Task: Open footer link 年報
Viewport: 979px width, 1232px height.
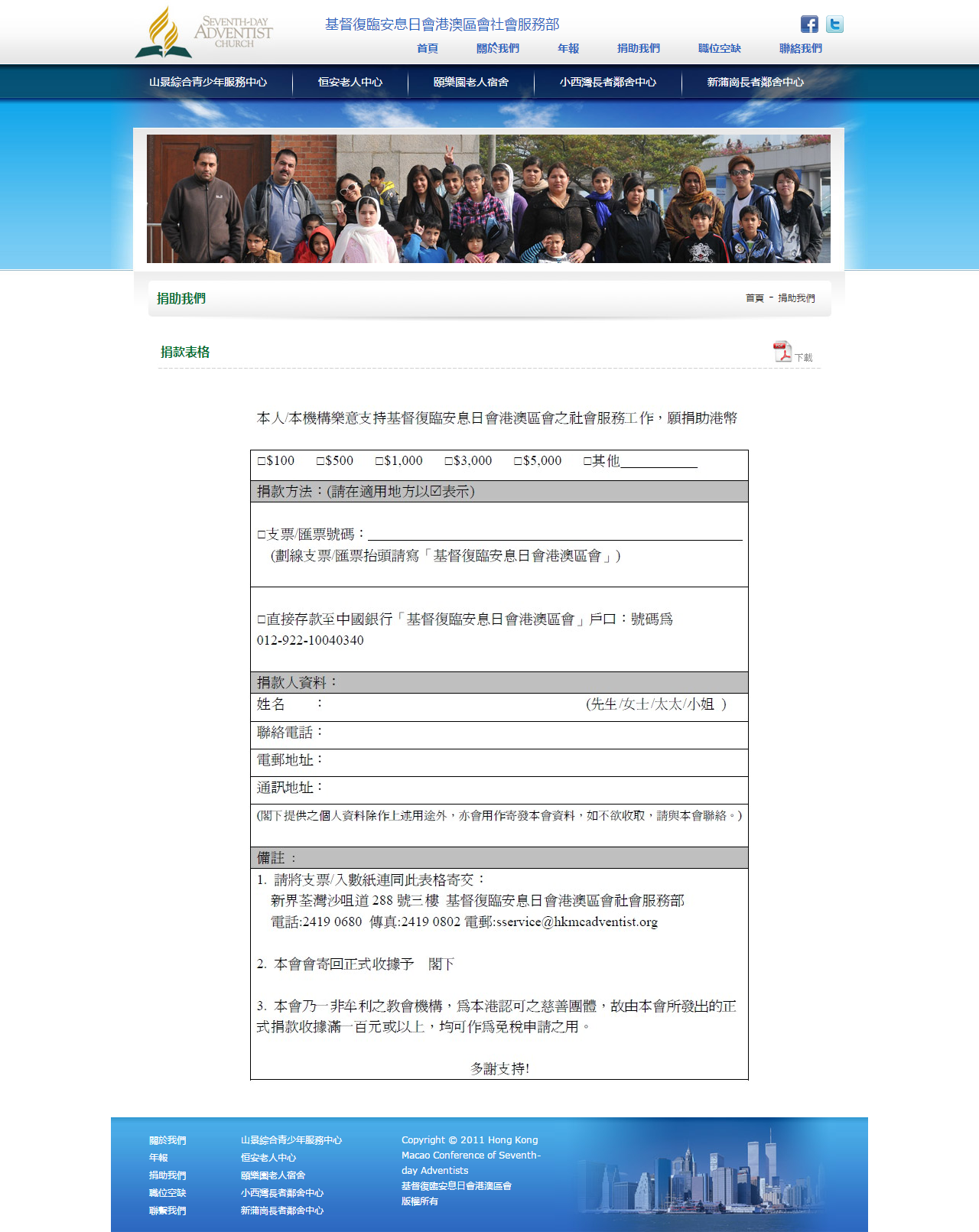Action: tap(158, 1158)
